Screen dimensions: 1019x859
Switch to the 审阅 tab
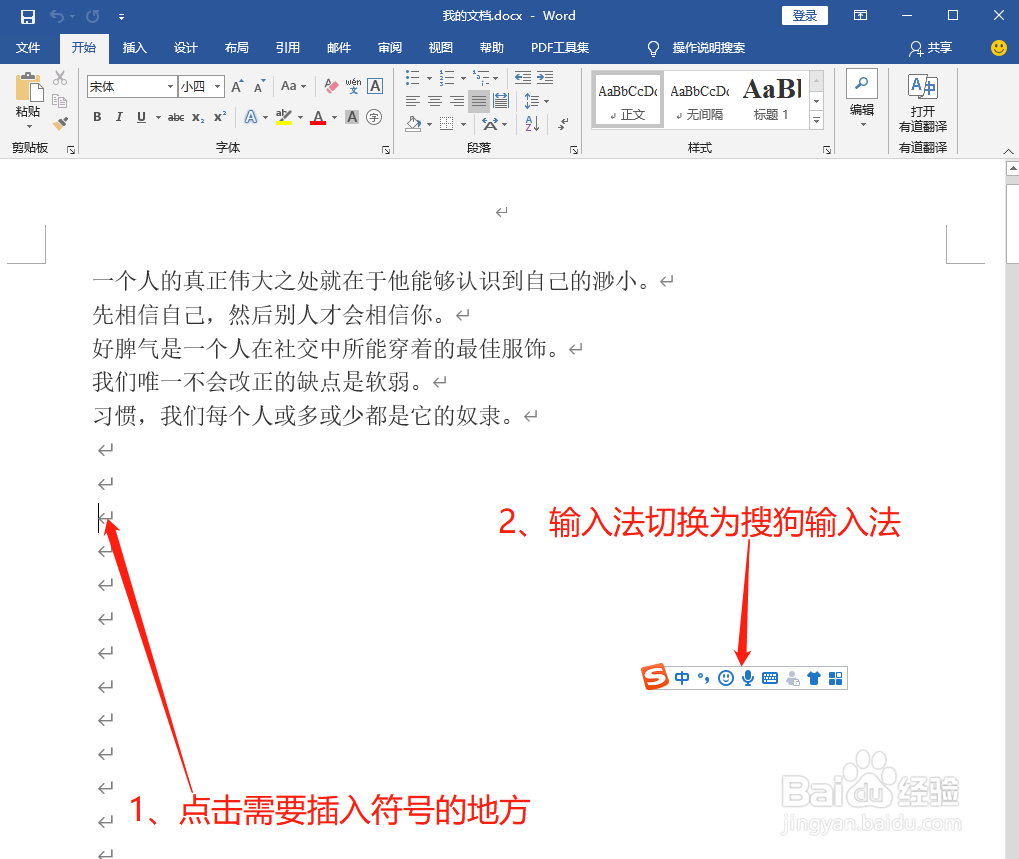click(389, 47)
